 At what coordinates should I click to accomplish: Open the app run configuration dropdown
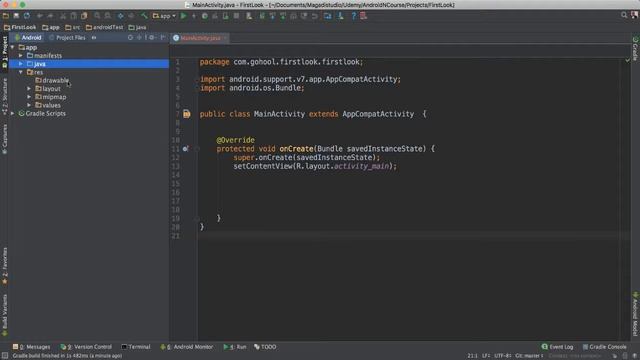point(164,16)
